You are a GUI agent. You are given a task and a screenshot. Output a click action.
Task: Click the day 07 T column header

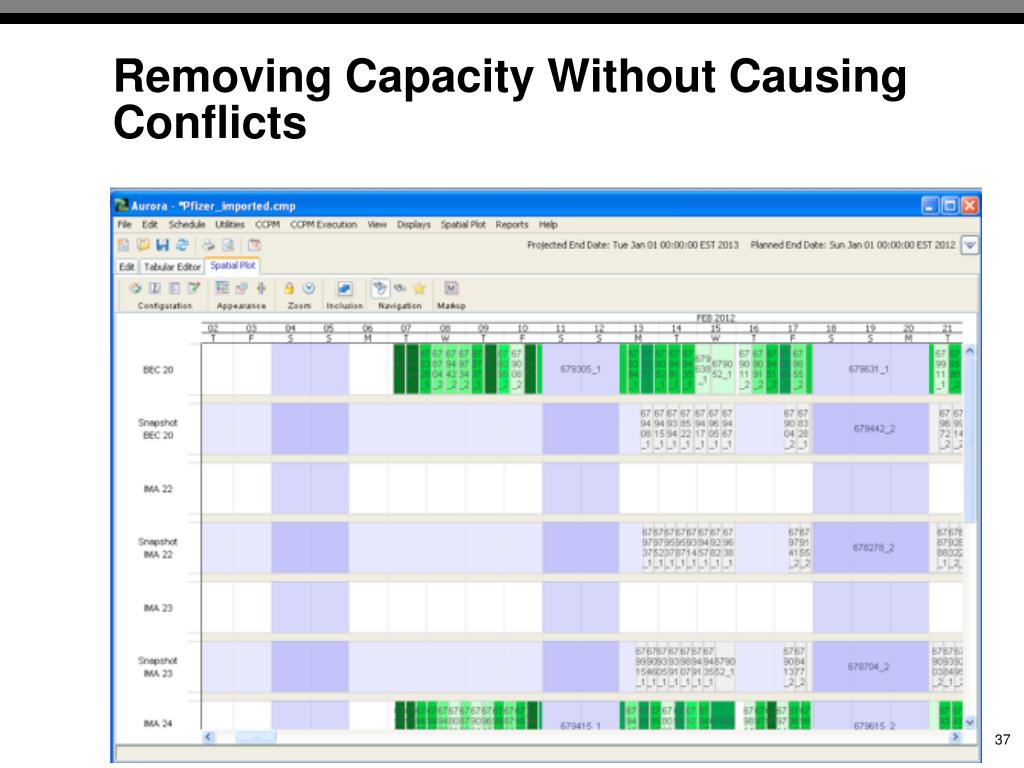pos(406,333)
